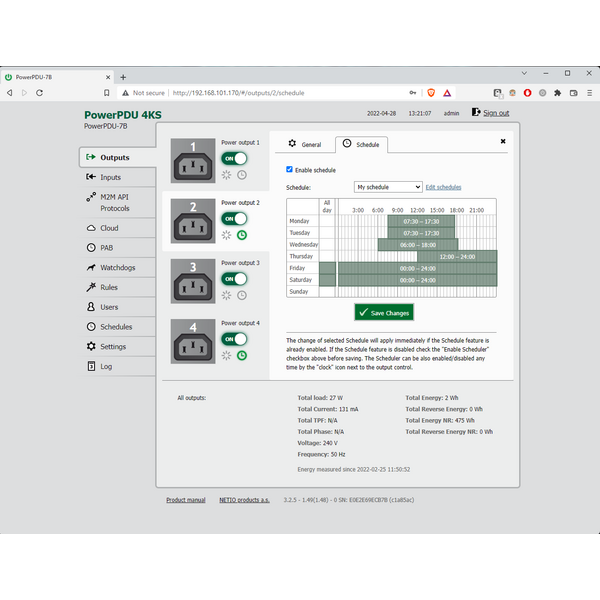The width and height of the screenshot is (600, 600).
Task: Click the clock scheduler icon for Power output 4
Action: [242, 355]
